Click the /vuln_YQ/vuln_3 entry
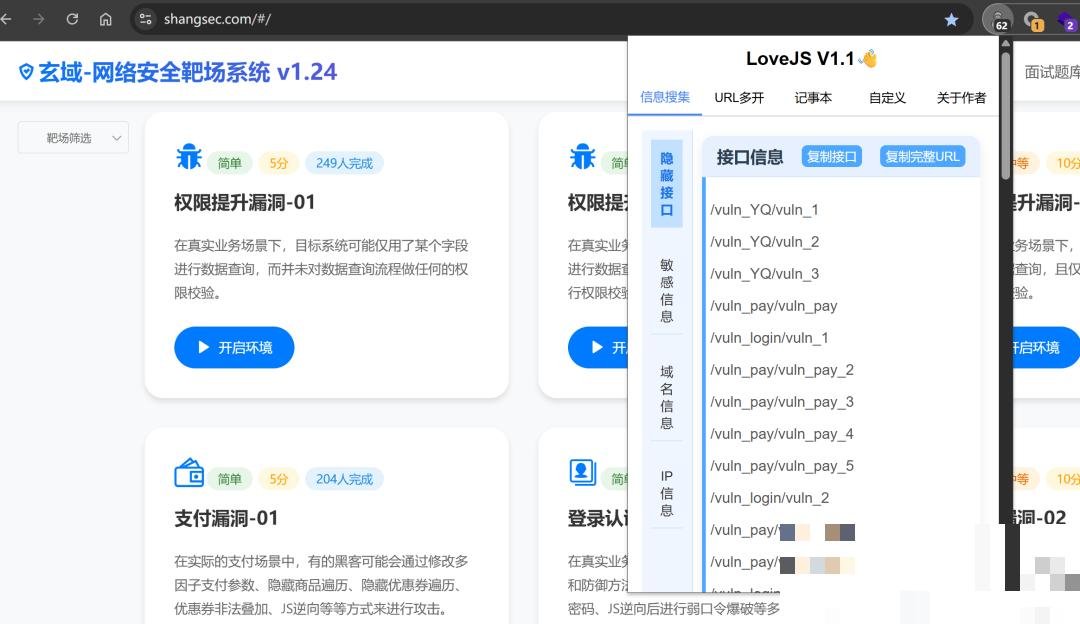Image resolution: width=1080 pixels, height=624 pixels. (765, 273)
